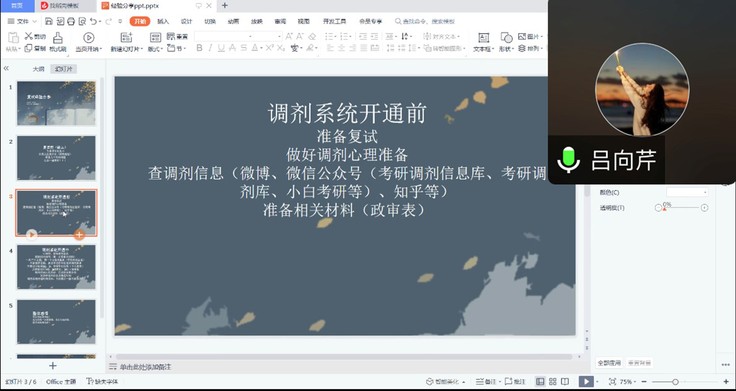Click the Save icon in quick access bar
The height and width of the screenshot is (391, 736).
coord(49,21)
